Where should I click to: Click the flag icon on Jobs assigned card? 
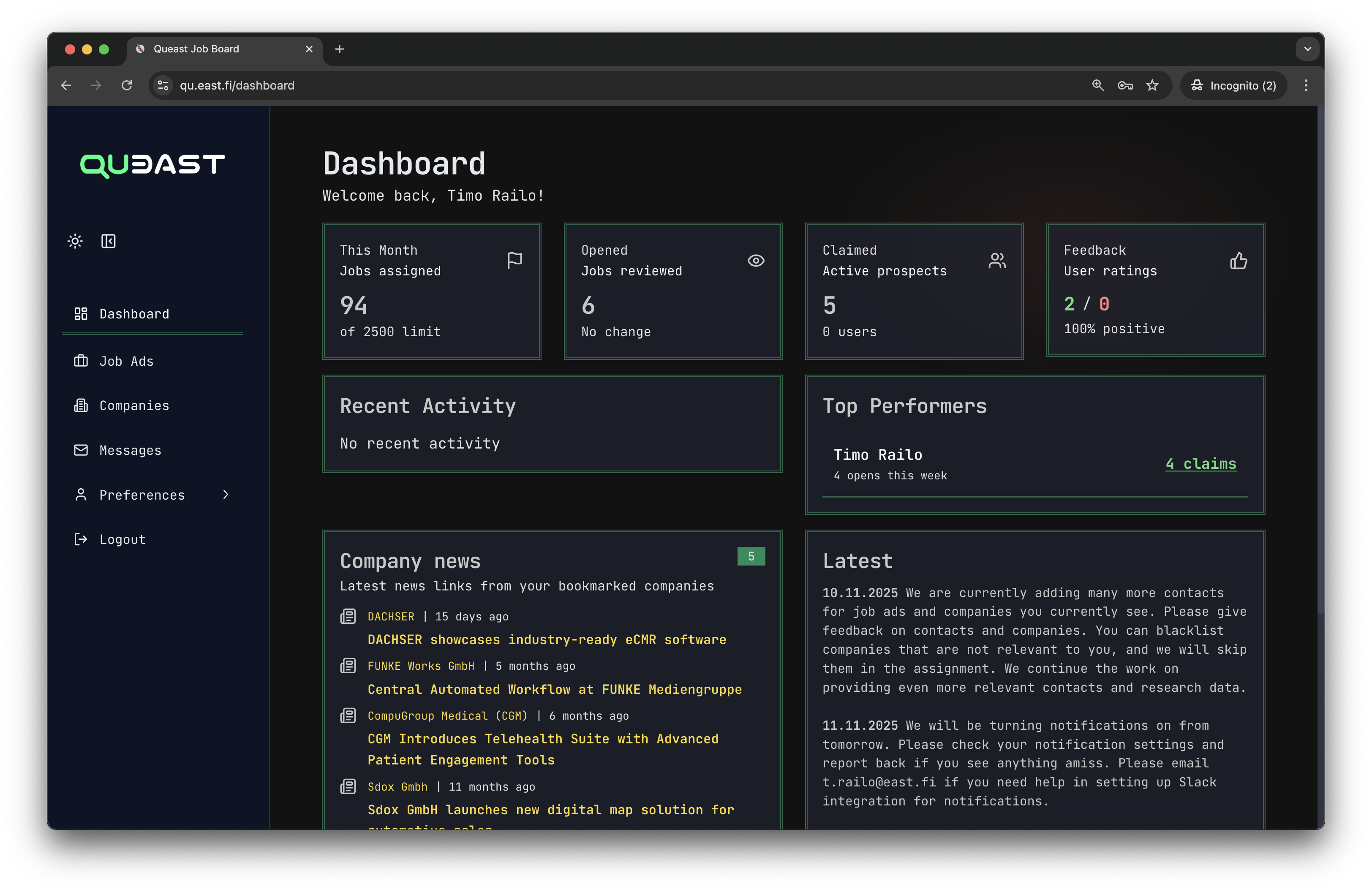click(x=515, y=261)
